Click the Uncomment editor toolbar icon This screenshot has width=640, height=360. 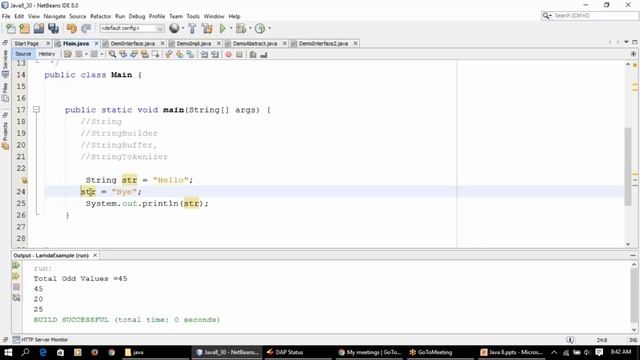coord(264,54)
